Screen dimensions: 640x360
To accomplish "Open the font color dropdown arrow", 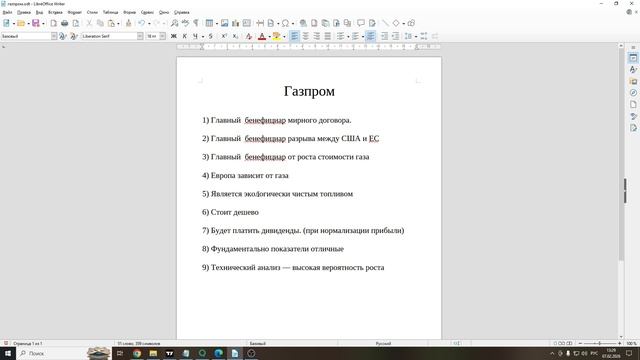I will pyautogui.click(x=269, y=37).
